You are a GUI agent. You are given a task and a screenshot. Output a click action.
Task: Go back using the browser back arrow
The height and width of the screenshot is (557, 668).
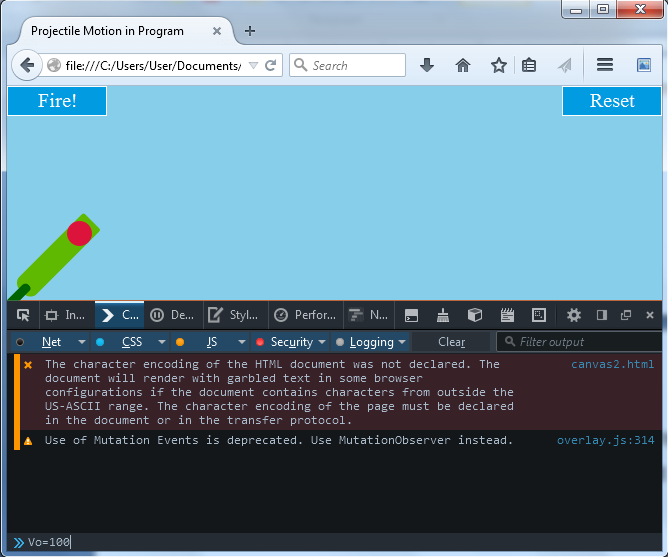(x=27, y=65)
